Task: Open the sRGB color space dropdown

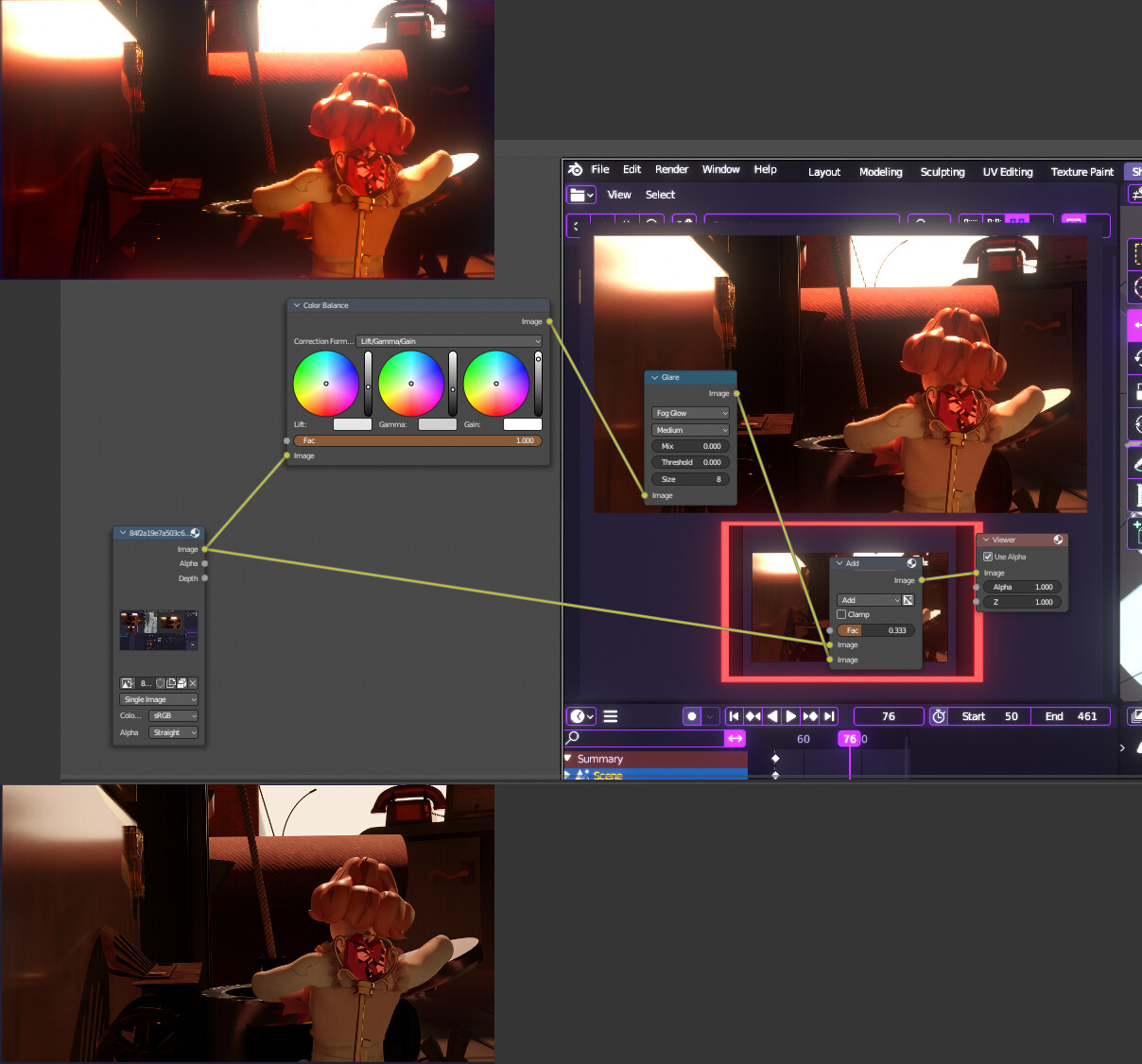Action: point(173,715)
